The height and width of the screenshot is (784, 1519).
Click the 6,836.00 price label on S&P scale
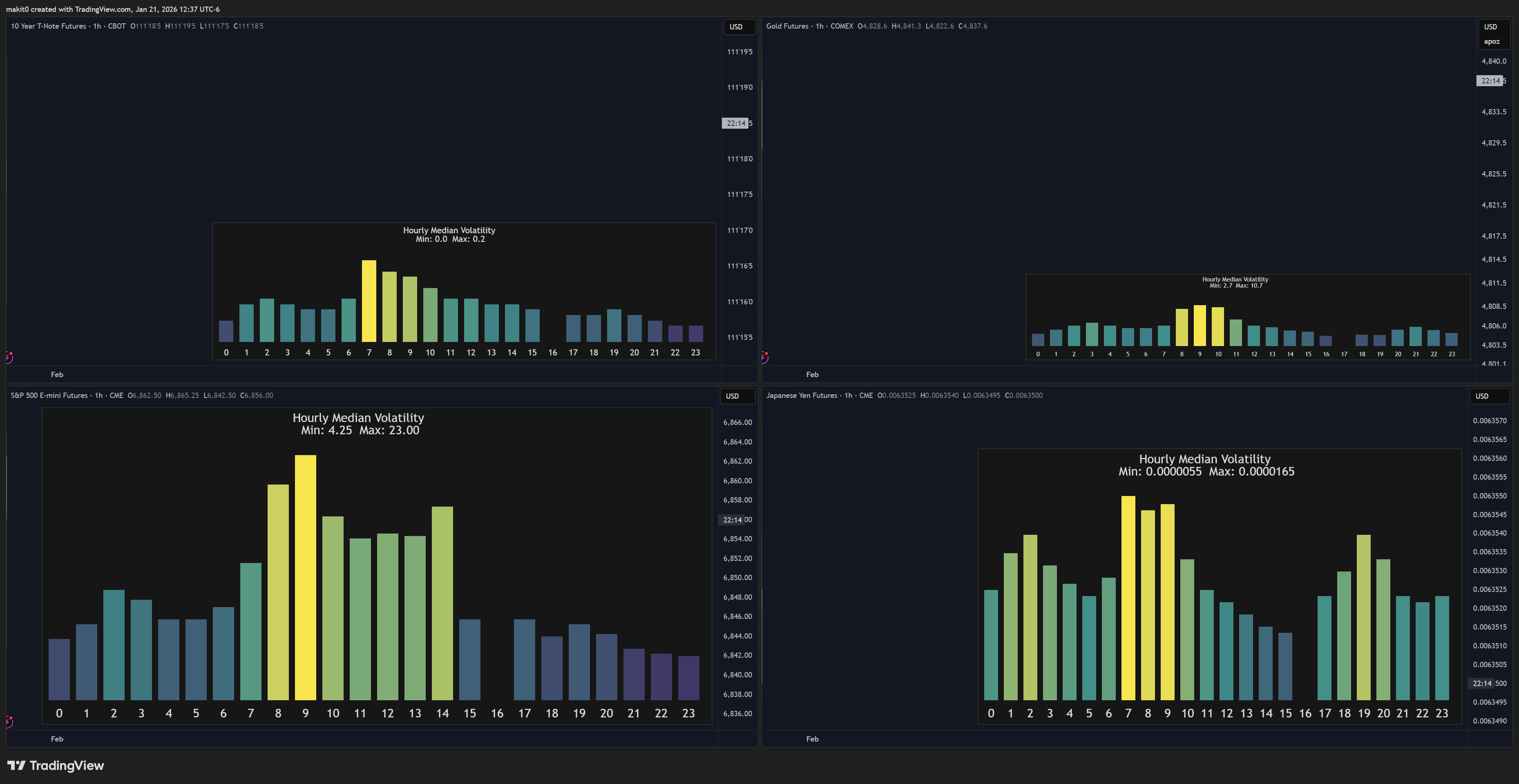(x=738, y=713)
